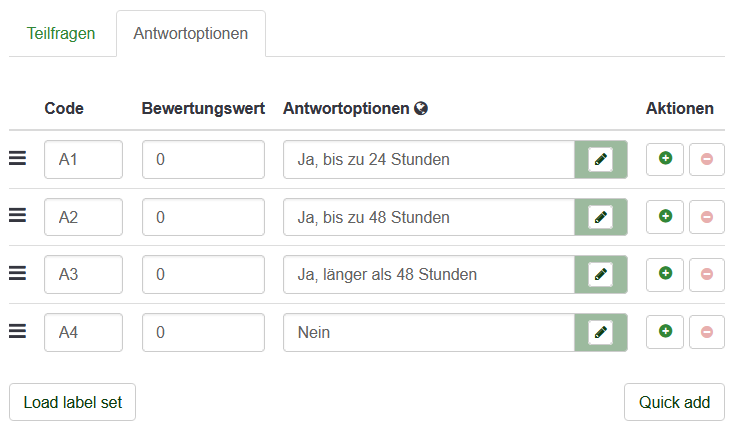
Task: Switch to the Teilfragen tab
Action: tap(61, 34)
